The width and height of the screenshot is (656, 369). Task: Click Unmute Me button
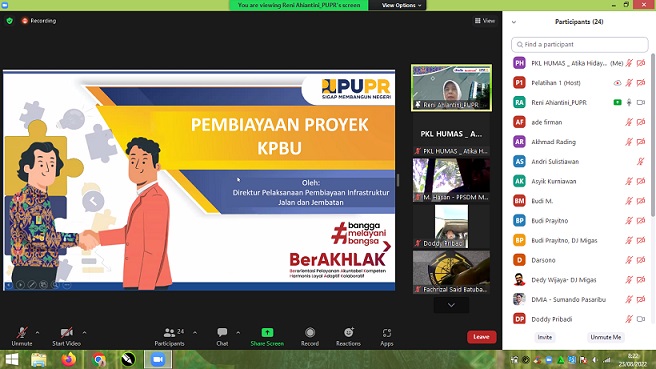click(605, 337)
